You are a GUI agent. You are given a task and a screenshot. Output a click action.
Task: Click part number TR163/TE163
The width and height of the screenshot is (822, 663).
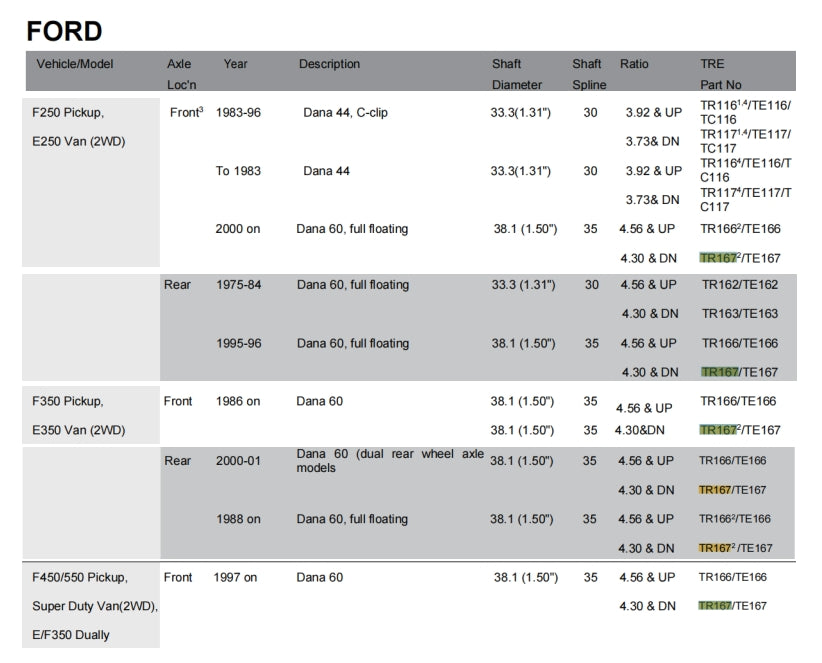pos(739,314)
